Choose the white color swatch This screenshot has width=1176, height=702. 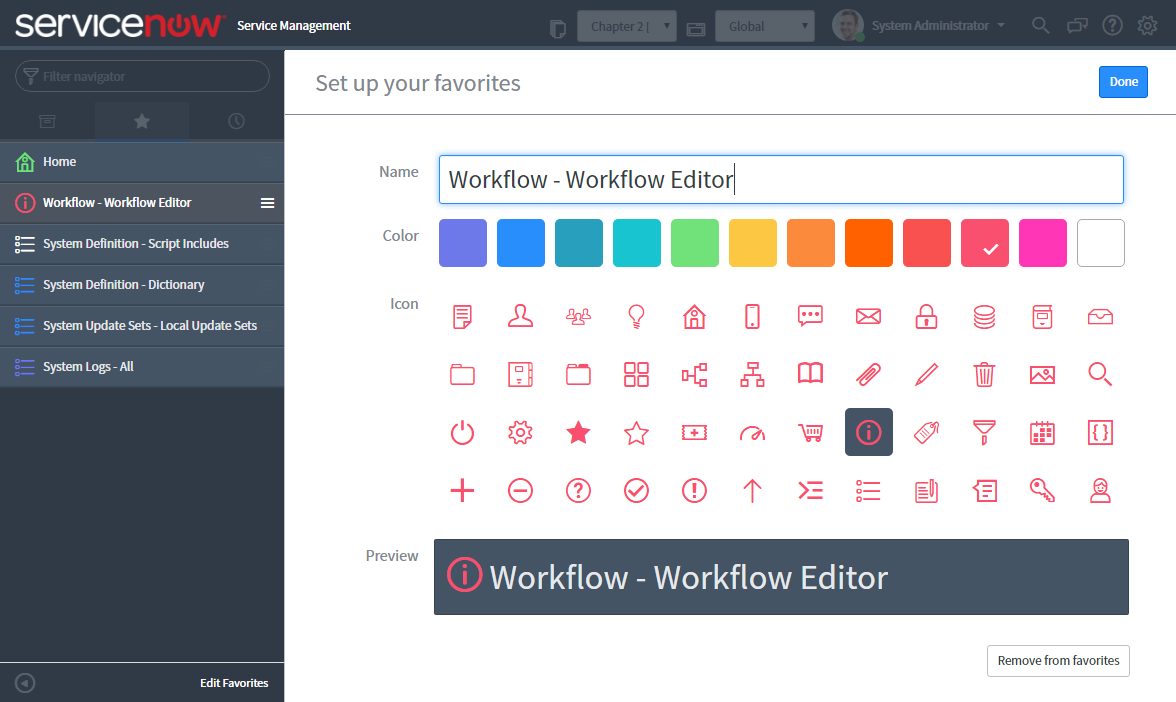click(1101, 243)
